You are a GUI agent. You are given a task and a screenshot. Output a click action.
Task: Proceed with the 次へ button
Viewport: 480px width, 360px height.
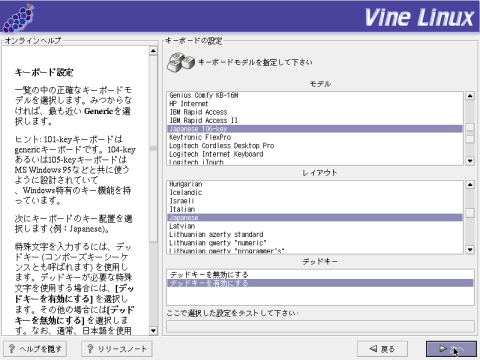(x=451, y=349)
